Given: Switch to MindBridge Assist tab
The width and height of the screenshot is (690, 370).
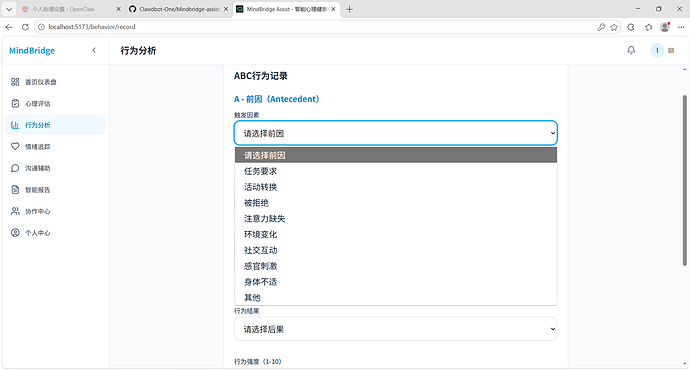Looking at the screenshot, I should 286,9.
